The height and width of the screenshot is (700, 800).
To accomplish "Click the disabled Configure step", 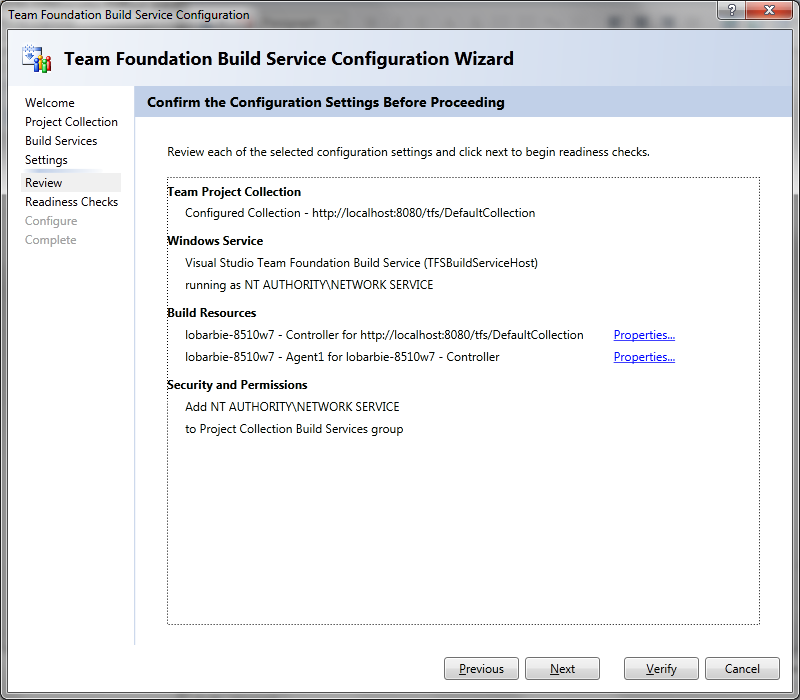I will 51,221.
